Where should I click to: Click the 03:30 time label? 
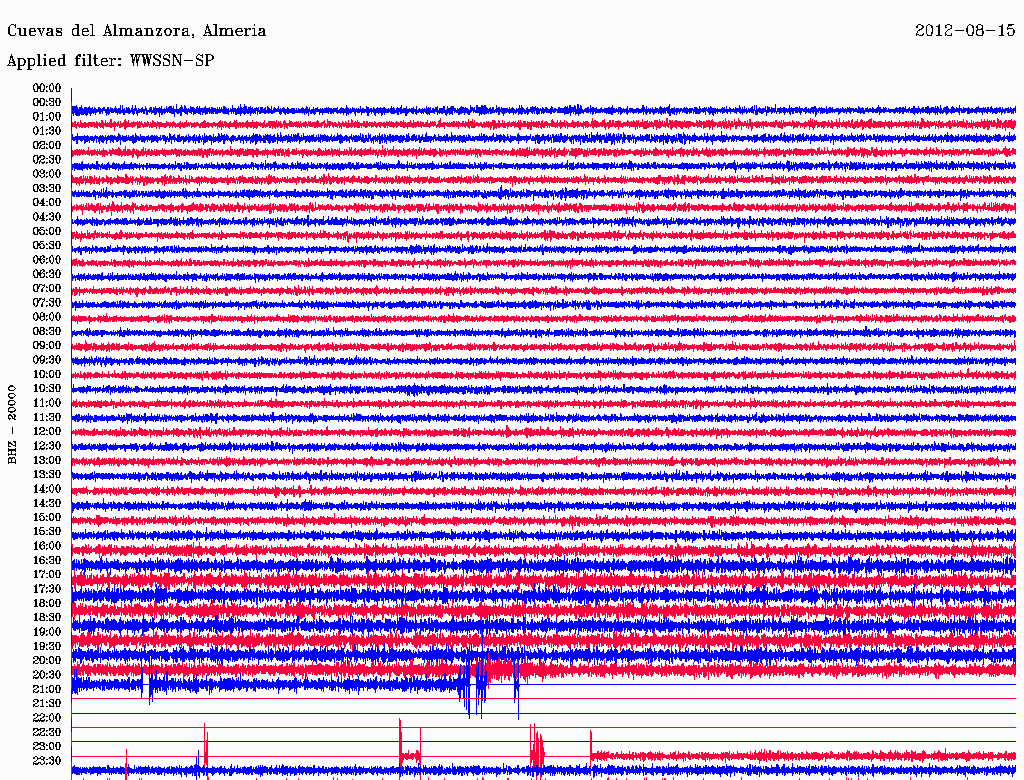47,188
